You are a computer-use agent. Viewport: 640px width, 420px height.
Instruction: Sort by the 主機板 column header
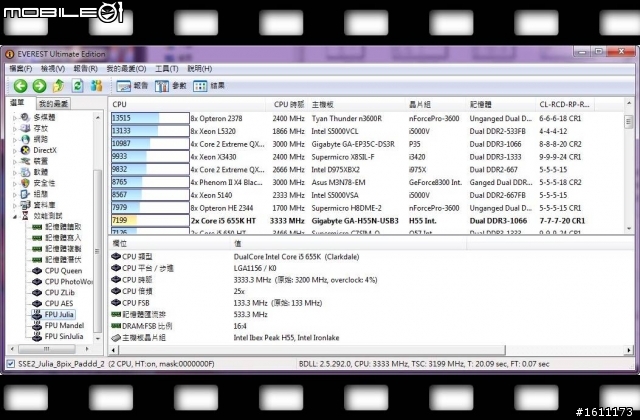[x=357, y=104]
